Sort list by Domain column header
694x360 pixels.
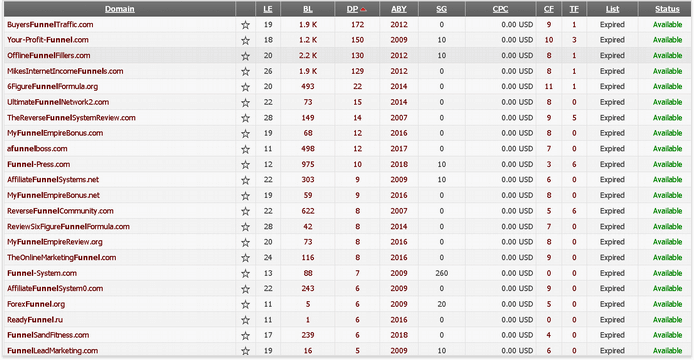(x=120, y=9)
